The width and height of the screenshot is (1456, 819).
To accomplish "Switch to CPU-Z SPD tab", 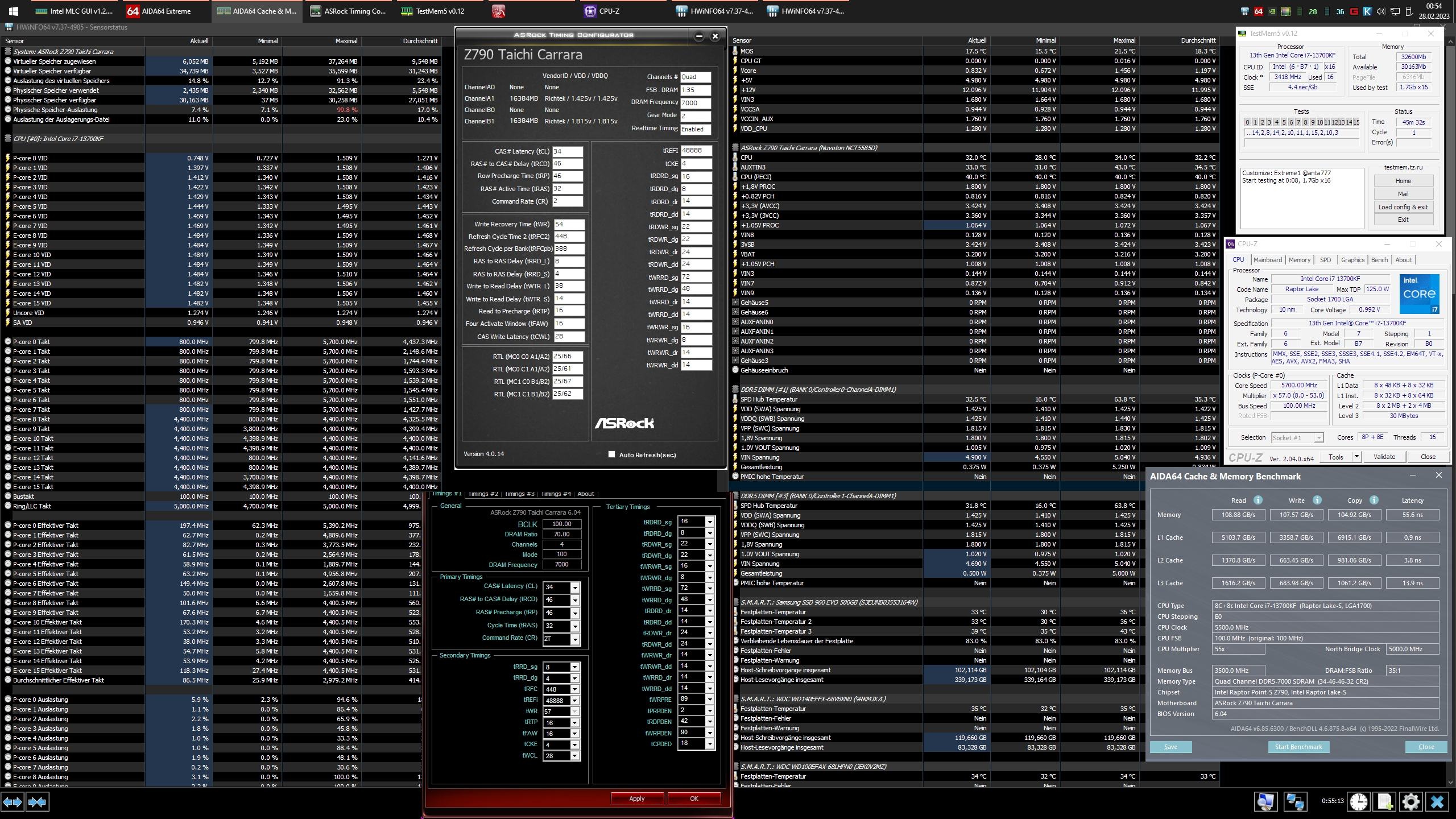I will [x=1325, y=260].
